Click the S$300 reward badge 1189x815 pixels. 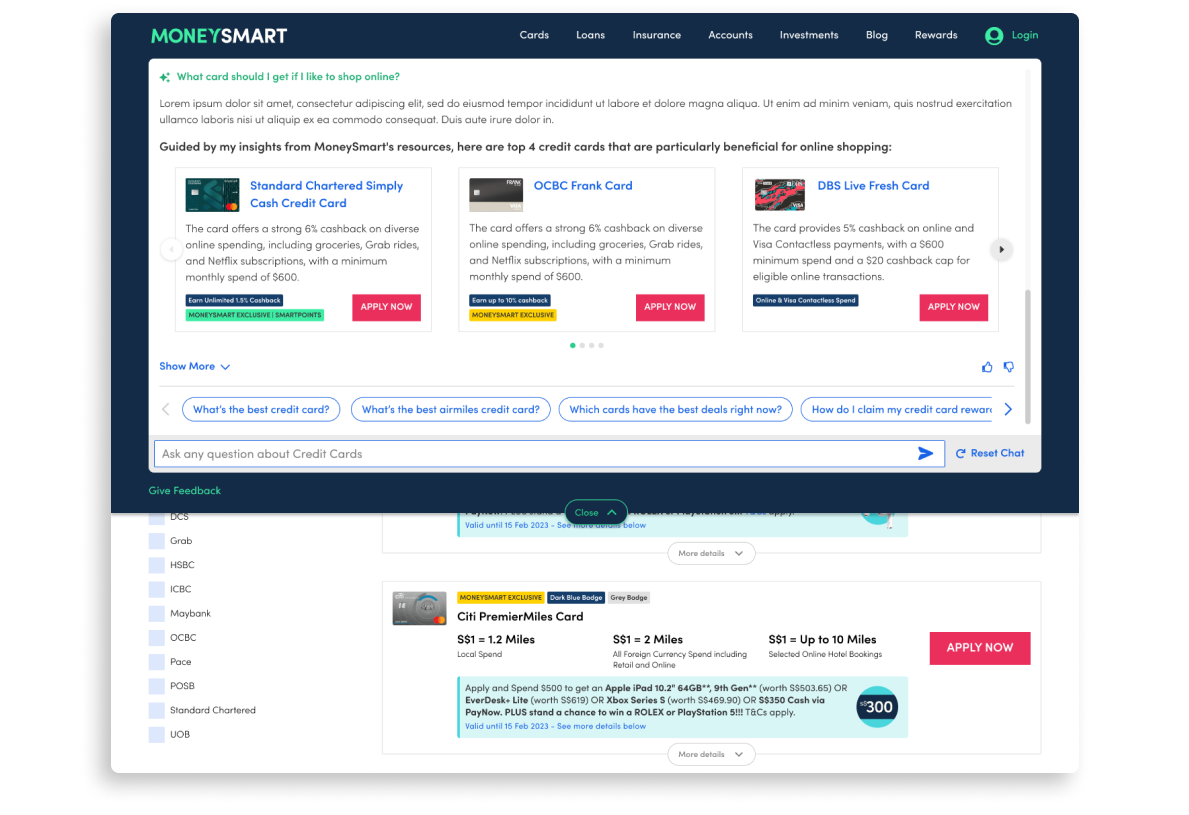click(x=877, y=707)
